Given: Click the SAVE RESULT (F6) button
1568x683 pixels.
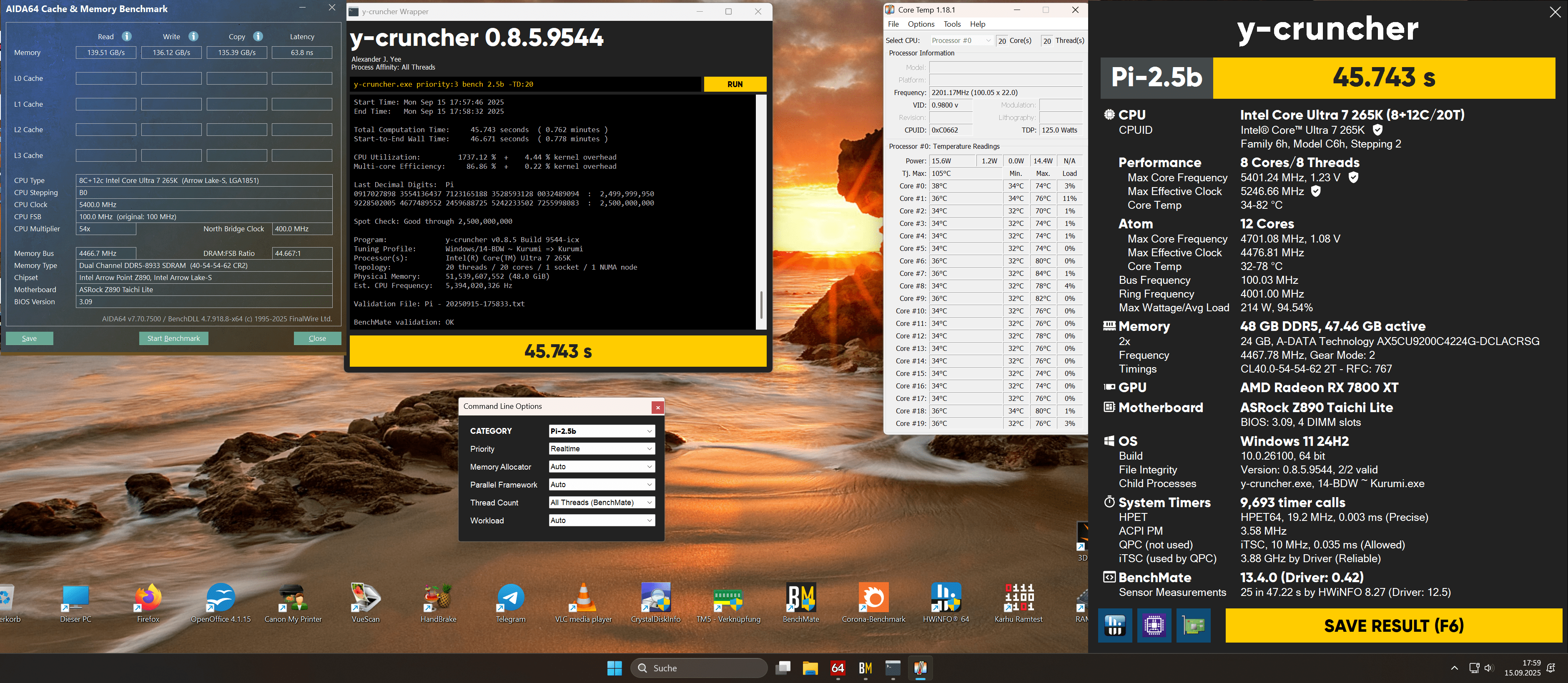Looking at the screenshot, I should tap(1393, 625).
